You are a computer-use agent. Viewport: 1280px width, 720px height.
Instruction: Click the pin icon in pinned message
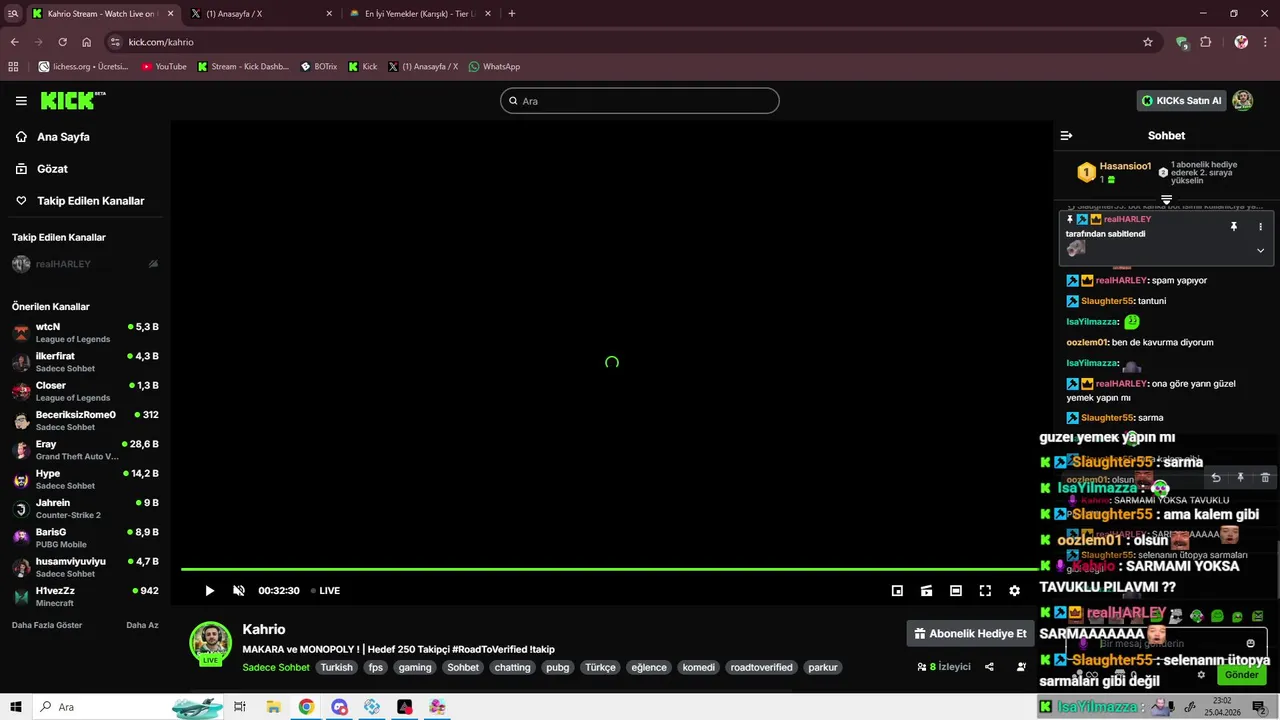1234,227
